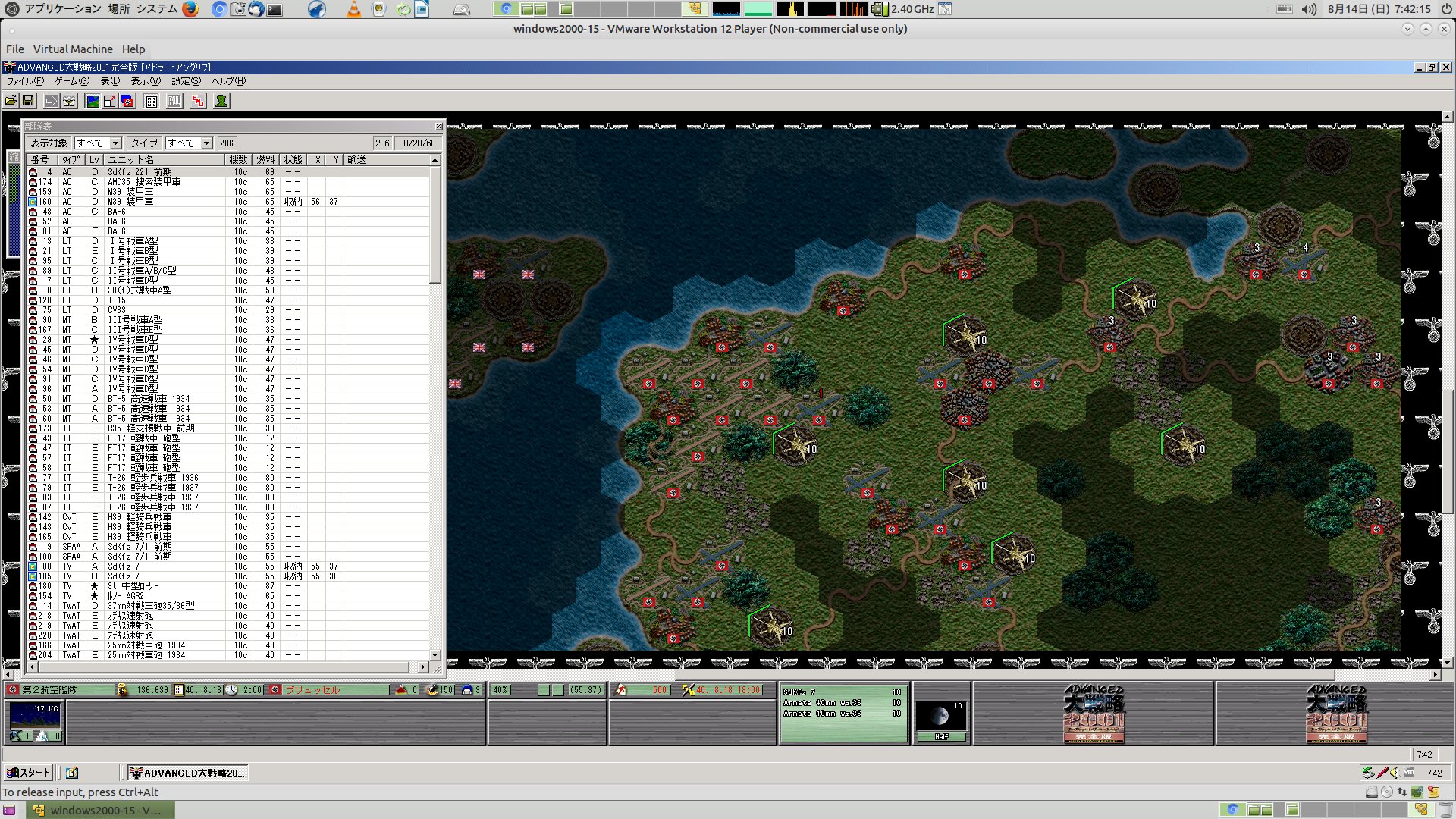This screenshot has height=819, width=1456.
Task: Click the toolbar icon right of the grey arrow
Action: (70, 101)
